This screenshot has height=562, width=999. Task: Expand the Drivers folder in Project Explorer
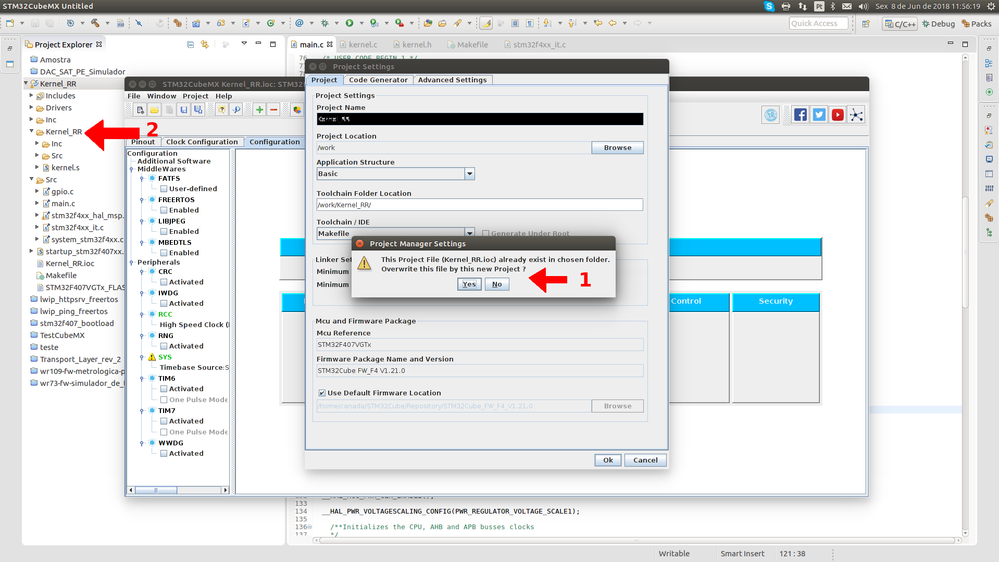31,108
